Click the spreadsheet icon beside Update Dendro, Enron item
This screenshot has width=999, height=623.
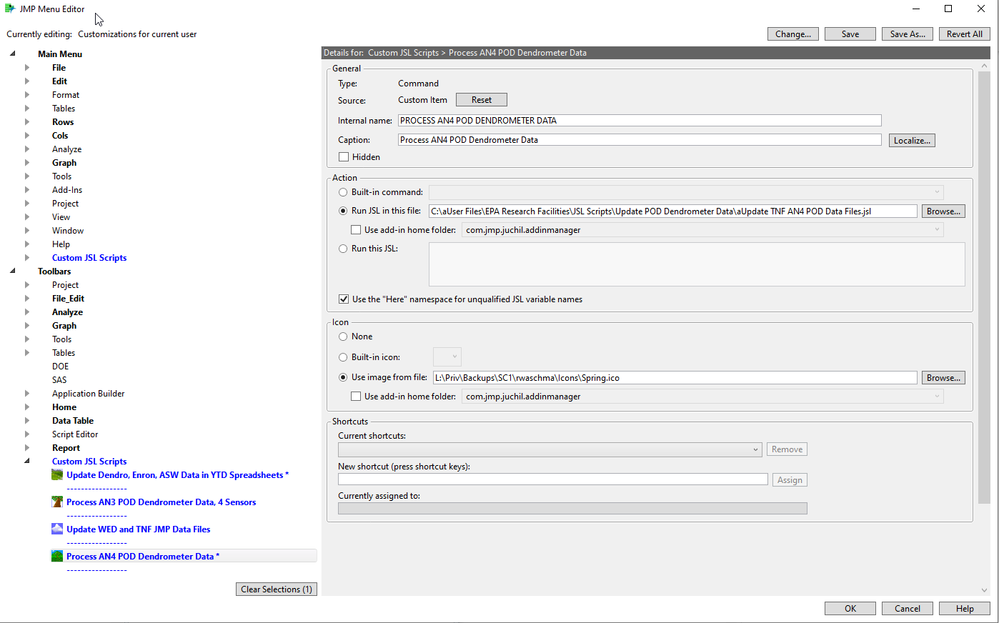[57, 475]
